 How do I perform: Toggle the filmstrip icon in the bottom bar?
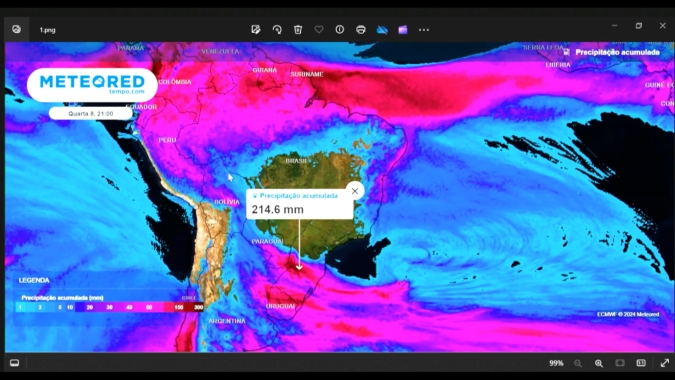(x=14, y=363)
